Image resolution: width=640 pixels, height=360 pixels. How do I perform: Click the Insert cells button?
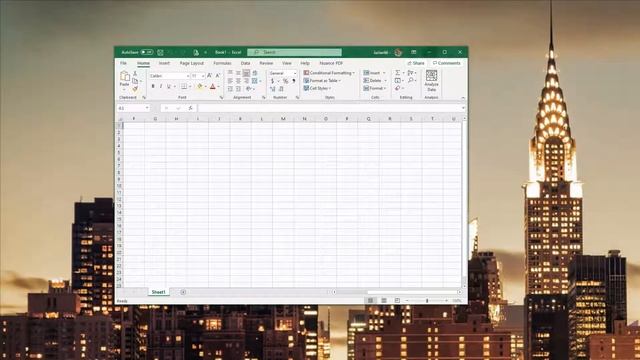pos(374,73)
